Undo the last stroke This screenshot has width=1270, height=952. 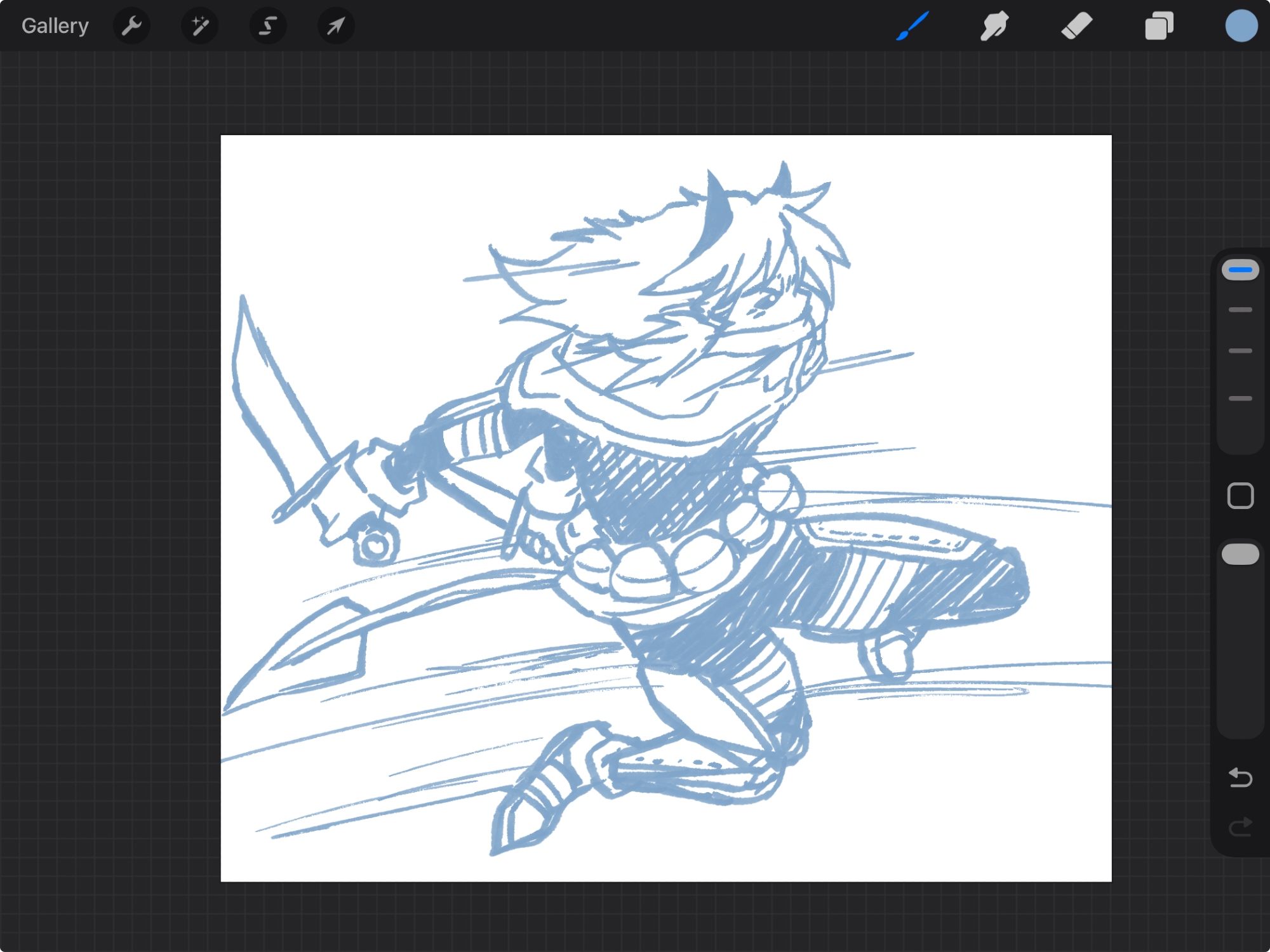(x=1240, y=777)
